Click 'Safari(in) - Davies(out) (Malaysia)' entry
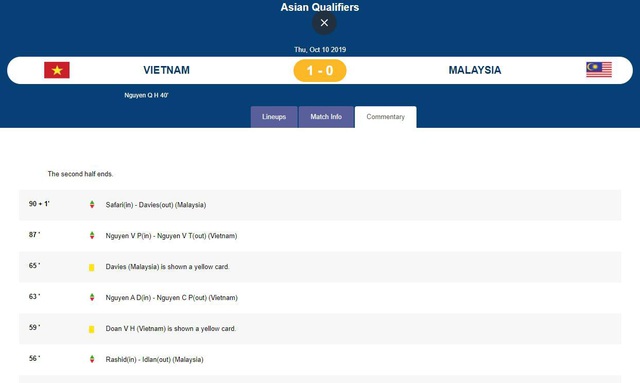Screen dimensions: 640x383 156,205
